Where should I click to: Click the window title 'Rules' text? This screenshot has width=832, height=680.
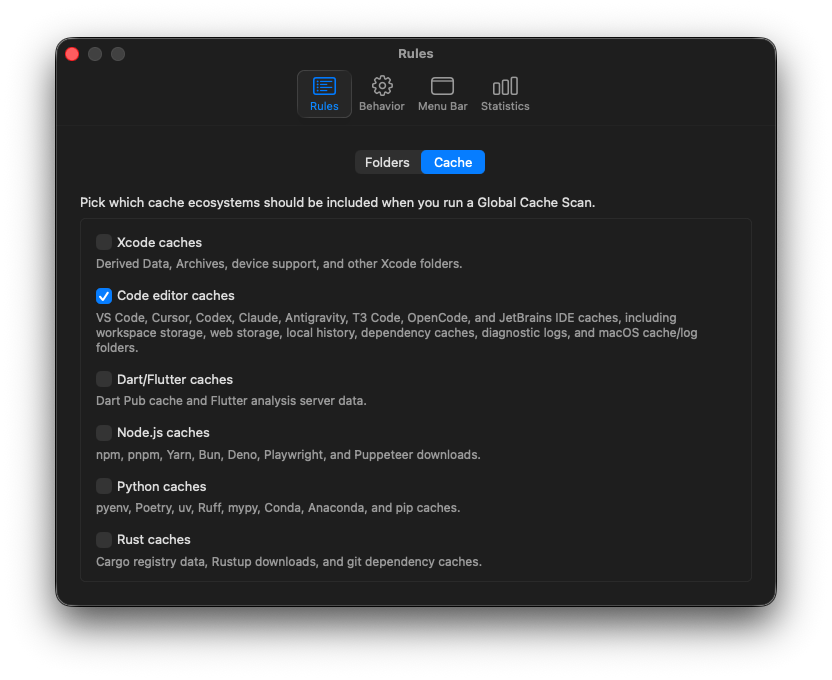pos(415,54)
